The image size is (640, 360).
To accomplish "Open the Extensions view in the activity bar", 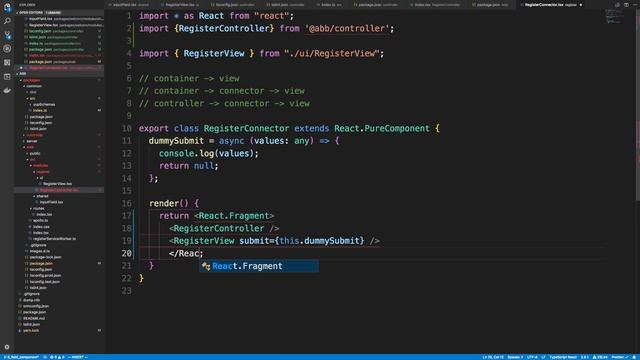I will [x=7, y=62].
